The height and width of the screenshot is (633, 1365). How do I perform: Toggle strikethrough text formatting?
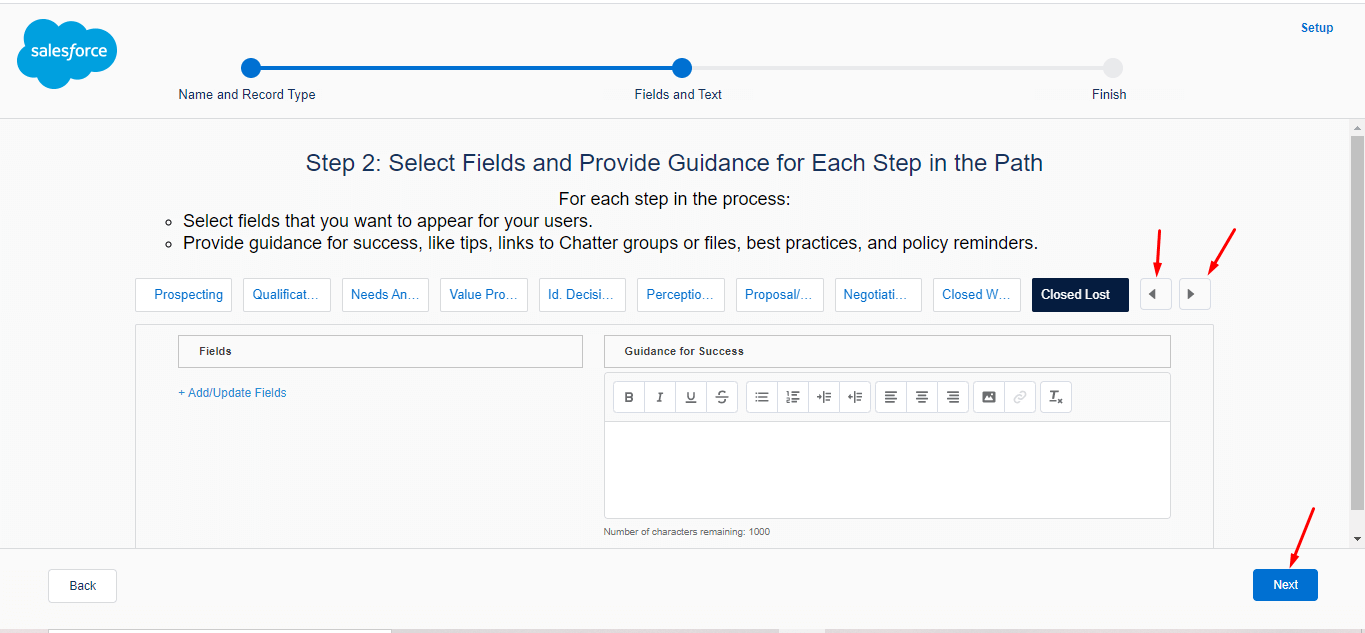click(722, 397)
